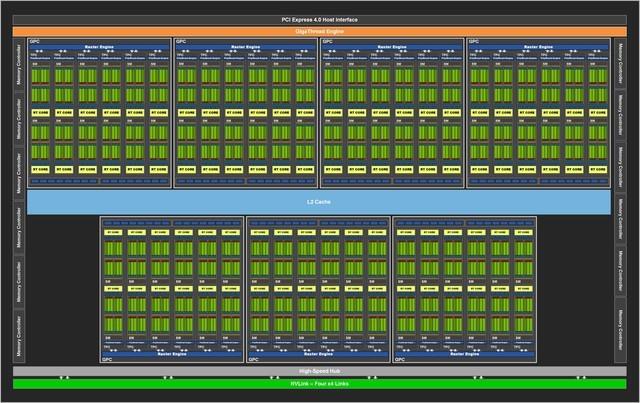Select the gray High-Speed Hub bar
This screenshot has width=640, height=403.
click(x=319, y=372)
